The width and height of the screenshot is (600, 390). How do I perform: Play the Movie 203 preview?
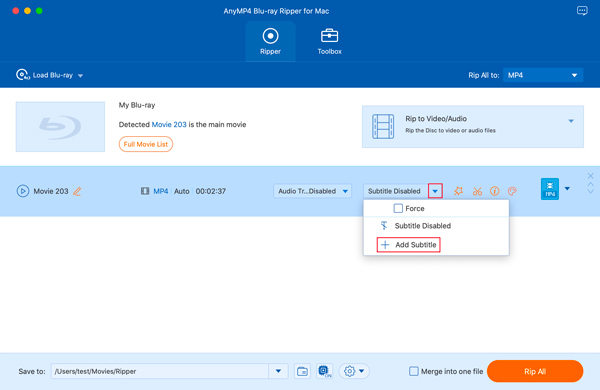pos(23,191)
